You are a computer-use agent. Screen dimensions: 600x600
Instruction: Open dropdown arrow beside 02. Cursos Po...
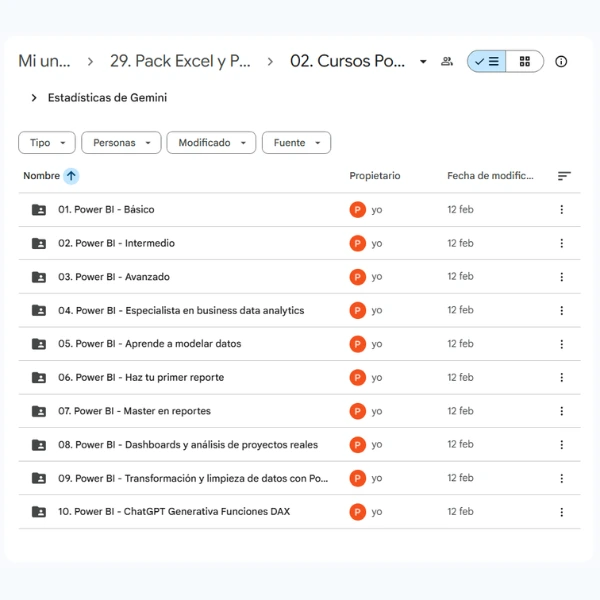tap(423, 62)
